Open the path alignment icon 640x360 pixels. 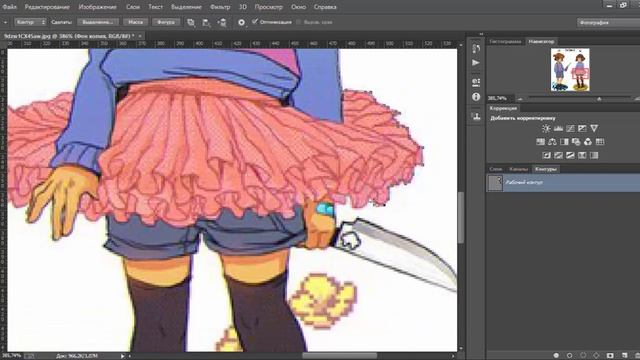[206, 22]
